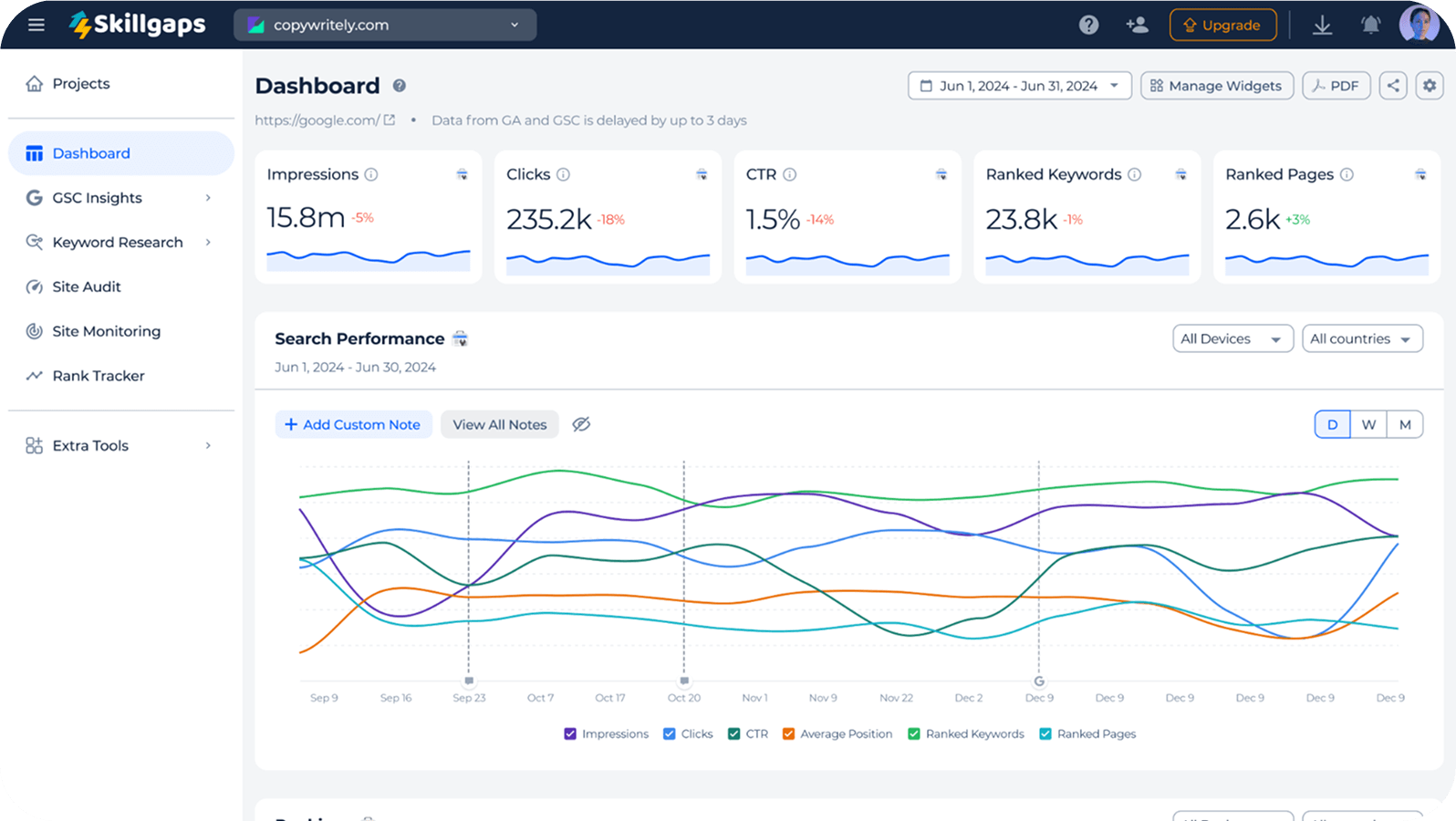Click the download icon in top bar

pos(1322,25)
